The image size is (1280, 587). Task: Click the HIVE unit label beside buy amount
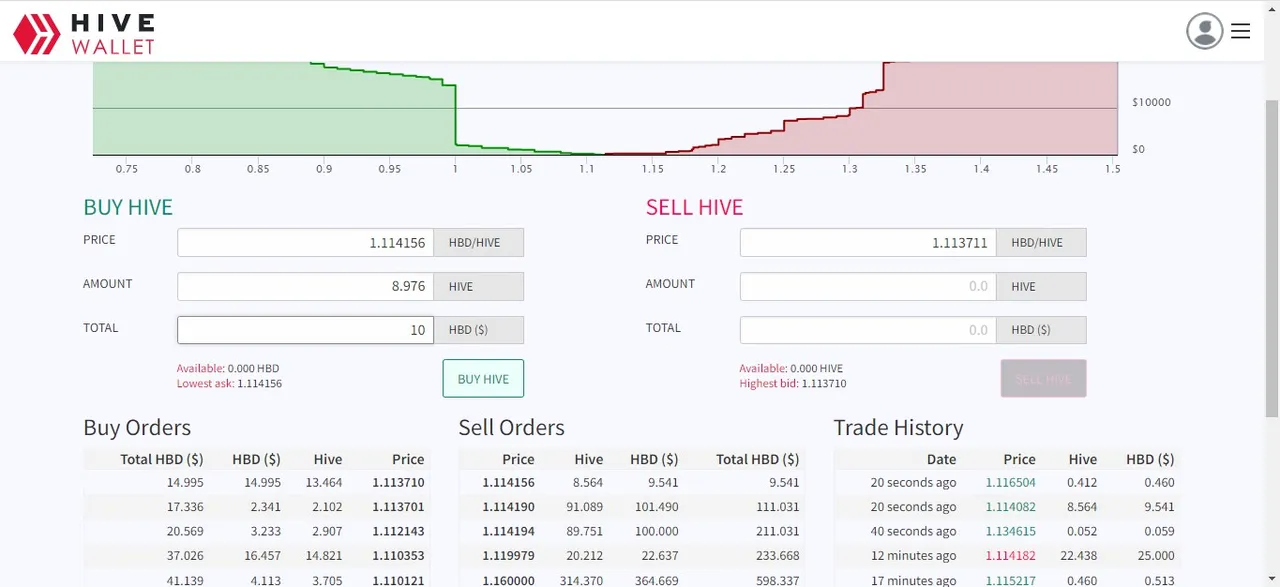[479, 286]
